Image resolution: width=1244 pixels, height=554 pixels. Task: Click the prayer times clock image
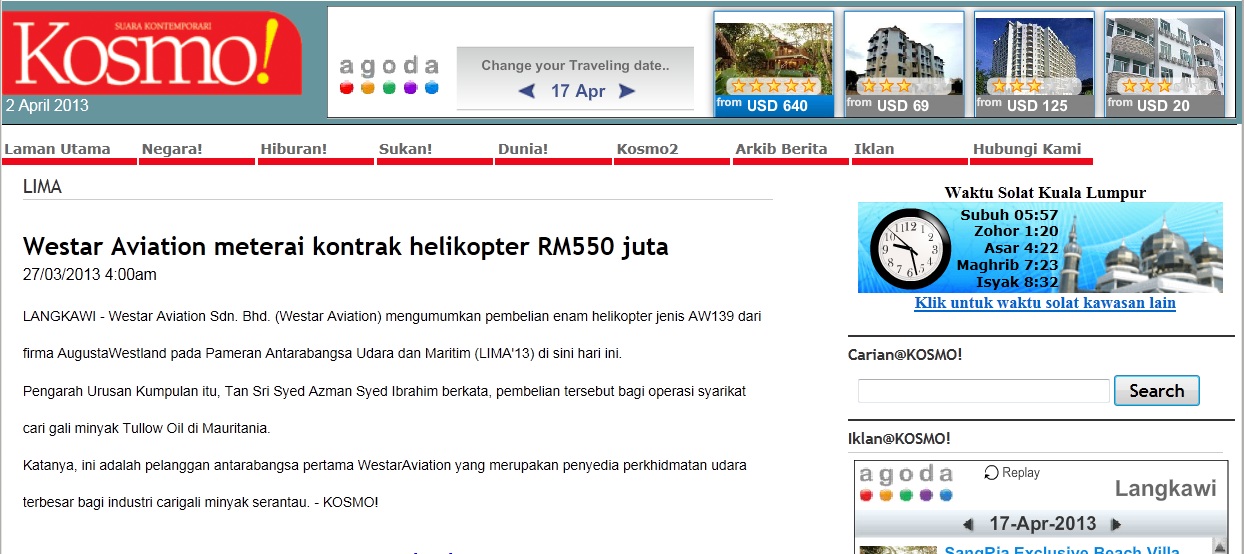911,248
